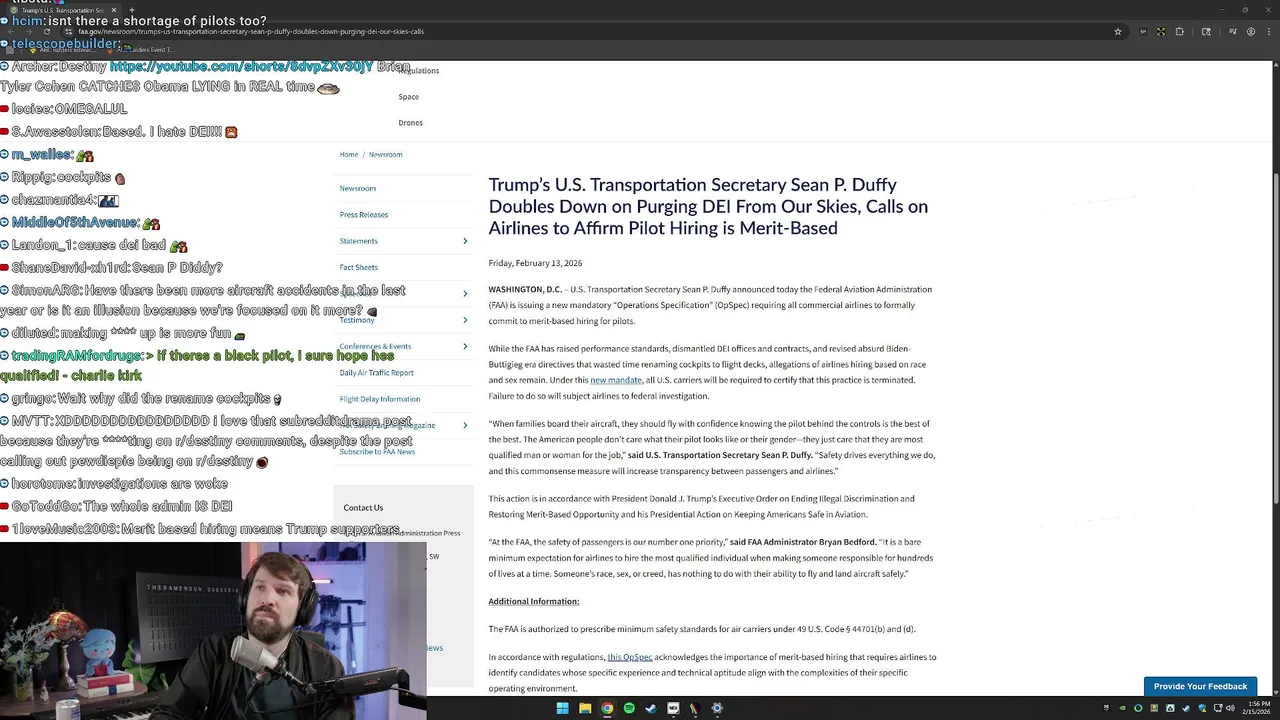Image resolution: width=1280 pixels, height=720 pixels.
Task: Click the YouTube shorts link in chat
Action: (x=241, y=66)
